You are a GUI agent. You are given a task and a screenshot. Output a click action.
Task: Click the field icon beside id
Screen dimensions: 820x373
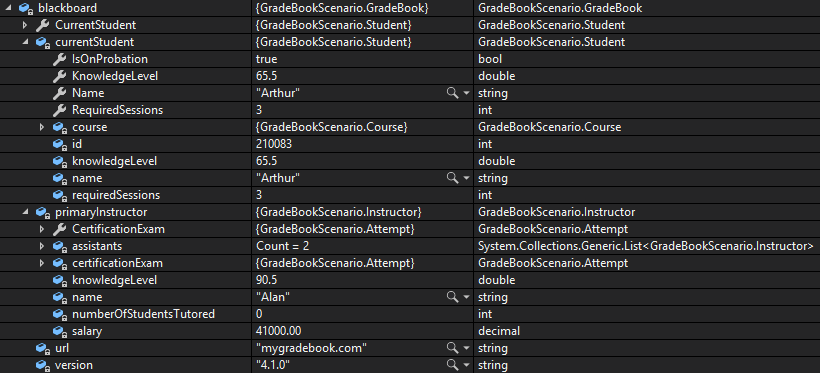click(60, 144)
